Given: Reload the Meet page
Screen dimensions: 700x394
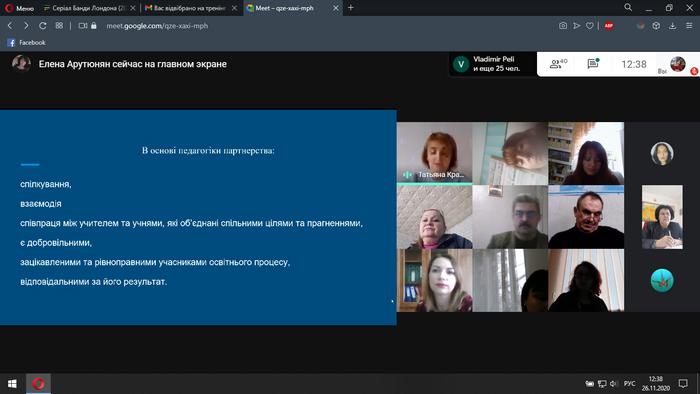Looking at the screenshot, I should click(x=43, y=26).
